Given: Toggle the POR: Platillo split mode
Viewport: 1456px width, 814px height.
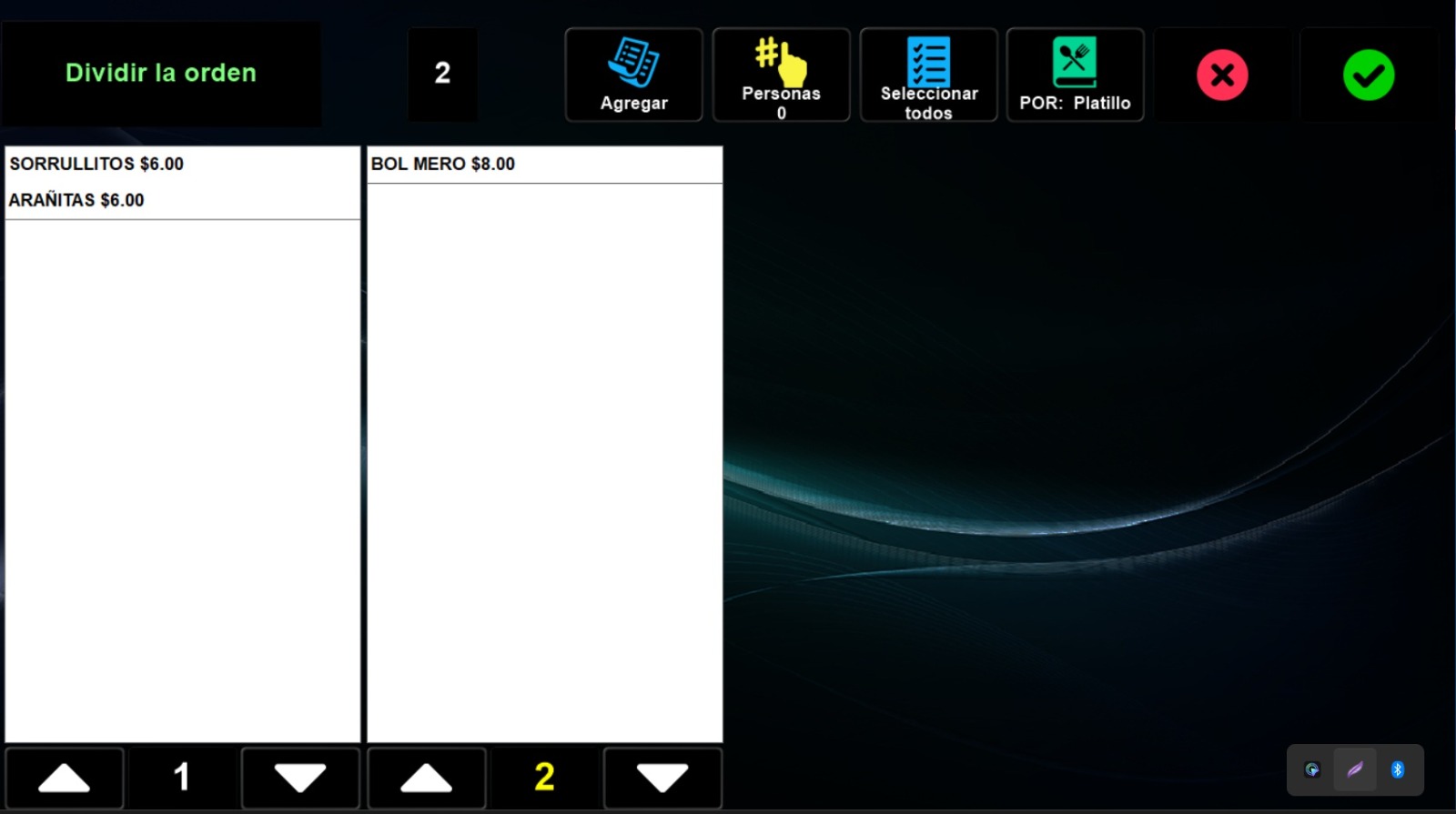Looking at the screenshot, I should pos(1075,75).
